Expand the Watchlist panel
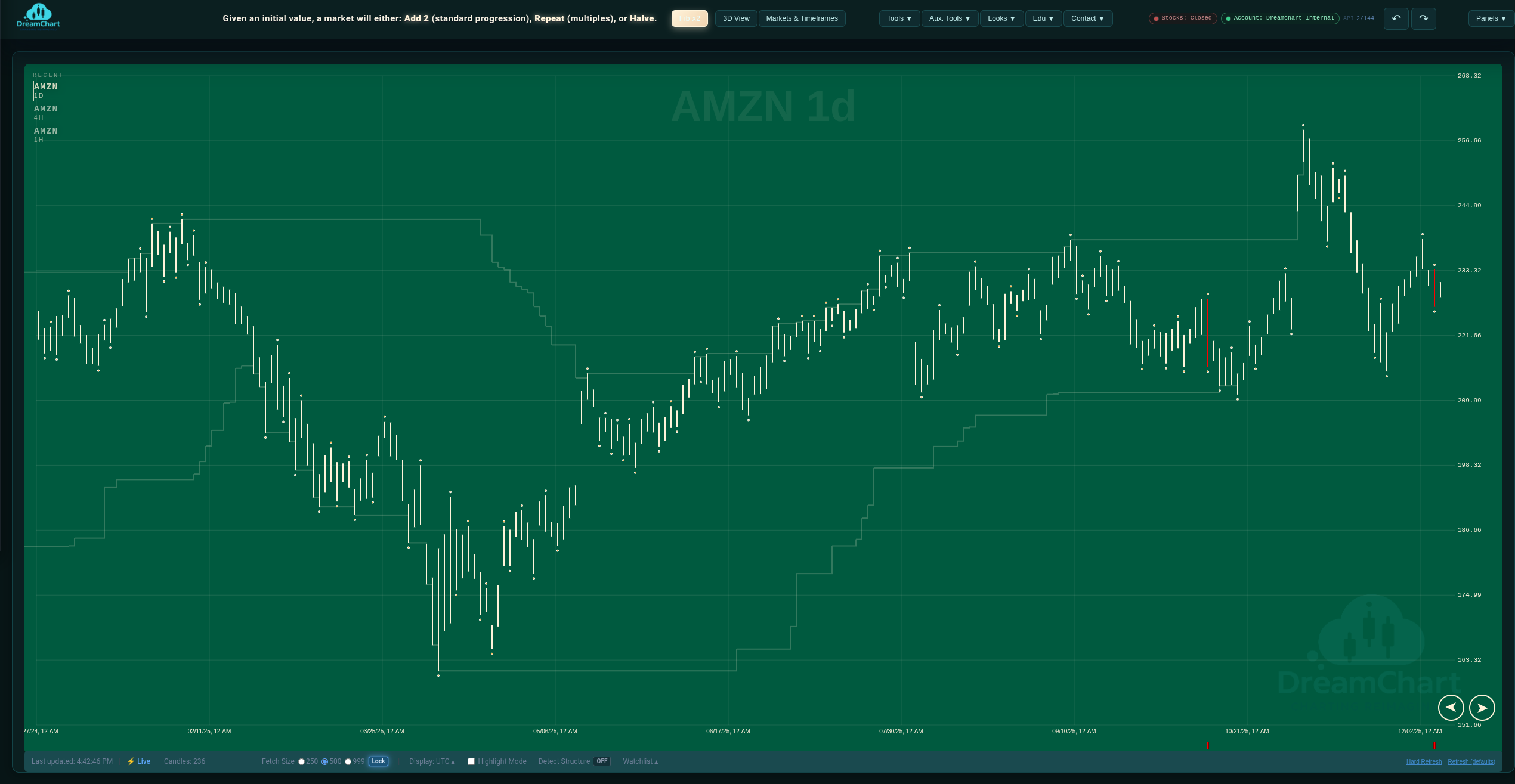1515x784 pixels. coord(641,761)
